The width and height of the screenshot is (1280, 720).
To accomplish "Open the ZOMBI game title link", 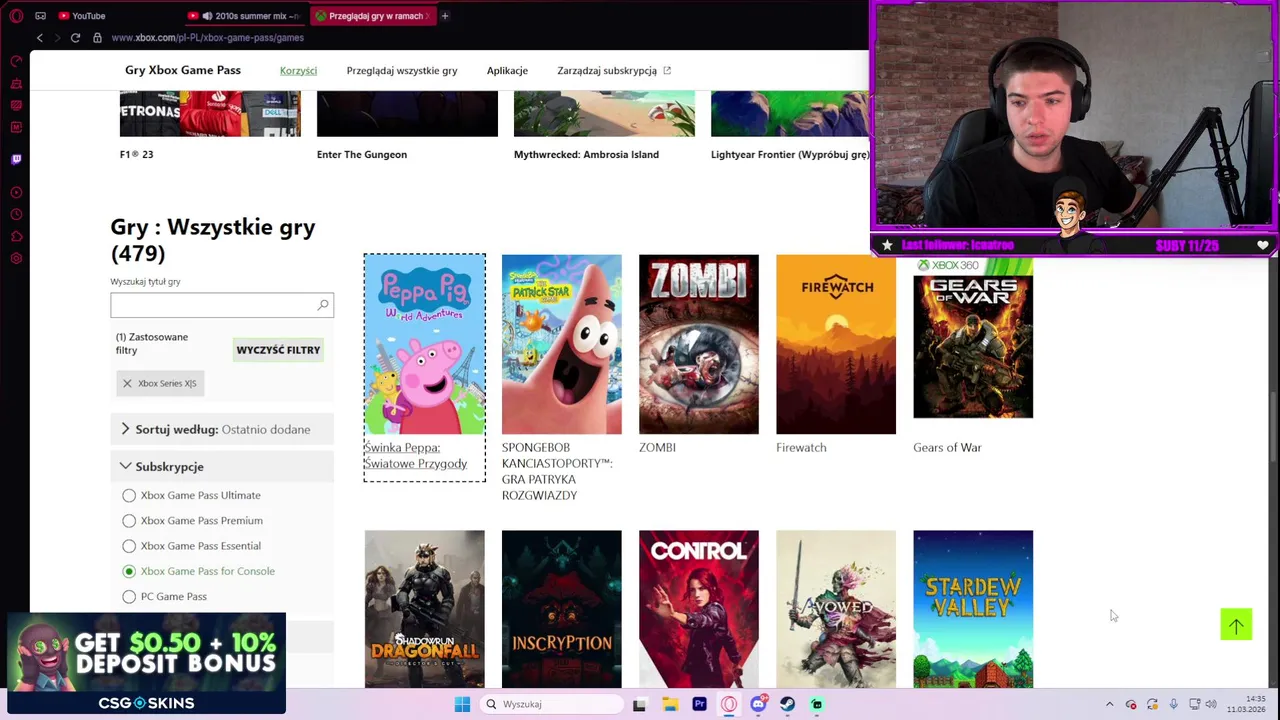I will pos(657,448).
